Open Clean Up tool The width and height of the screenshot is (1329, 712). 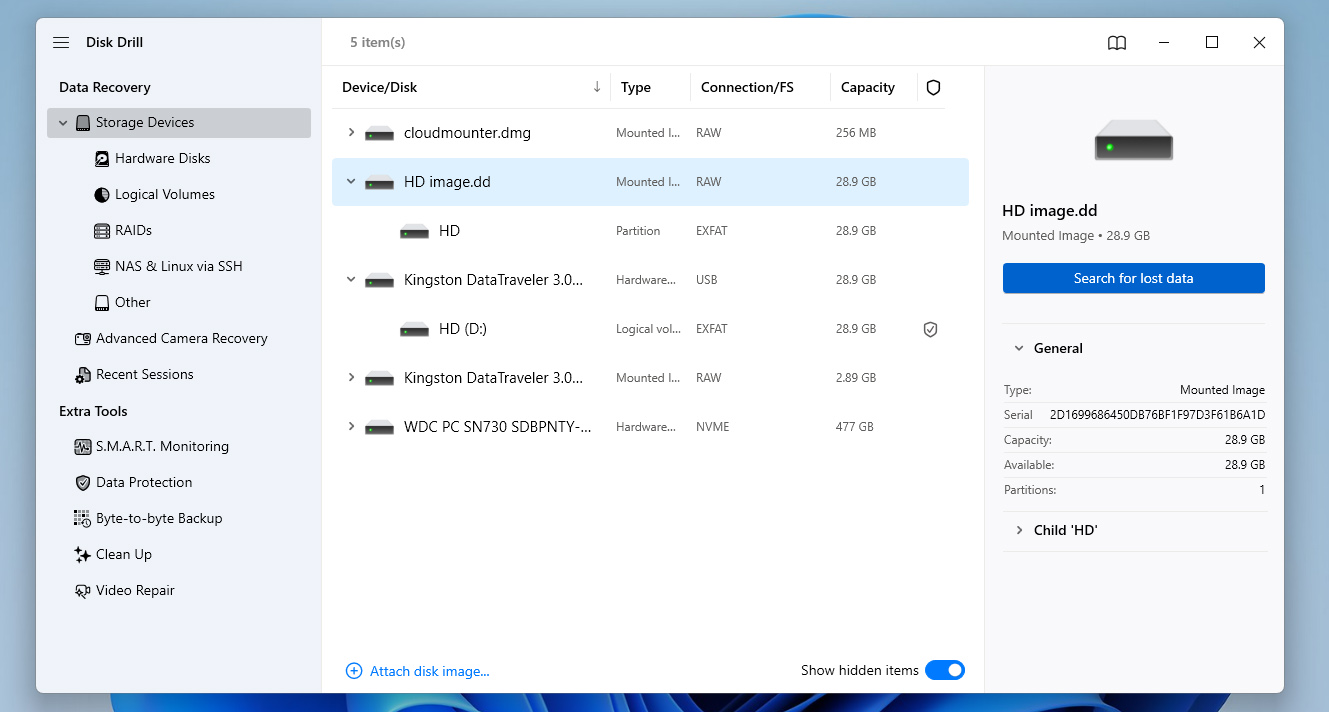pos(124,555)
